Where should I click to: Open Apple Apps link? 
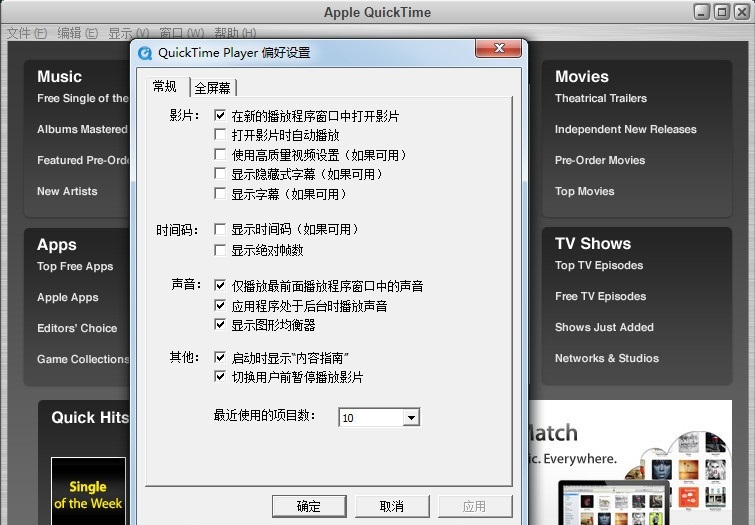point(67,297)
